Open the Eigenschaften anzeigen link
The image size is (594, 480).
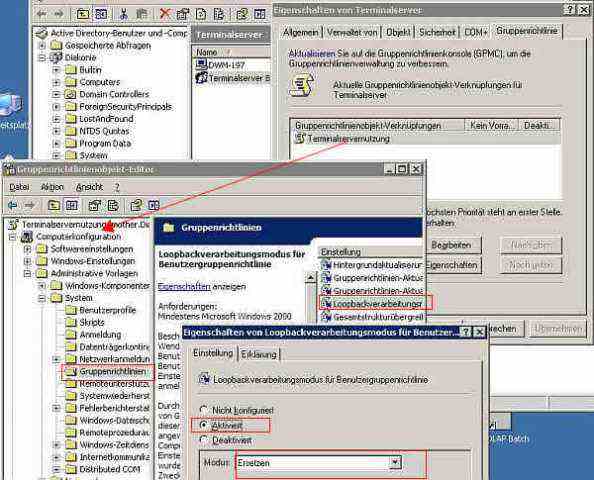(x=184, y=286)
